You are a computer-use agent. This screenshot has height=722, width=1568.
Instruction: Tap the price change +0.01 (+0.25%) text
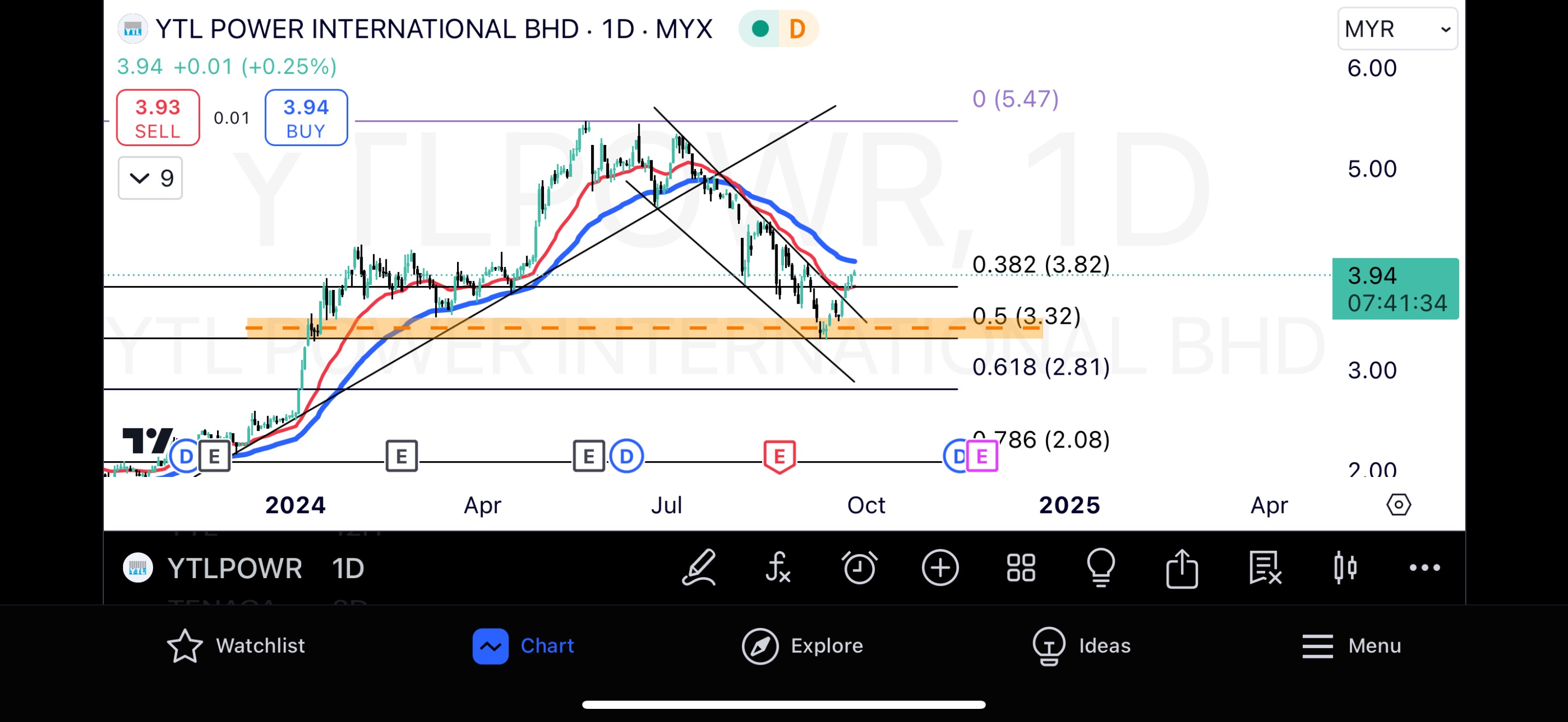[255, 66]
